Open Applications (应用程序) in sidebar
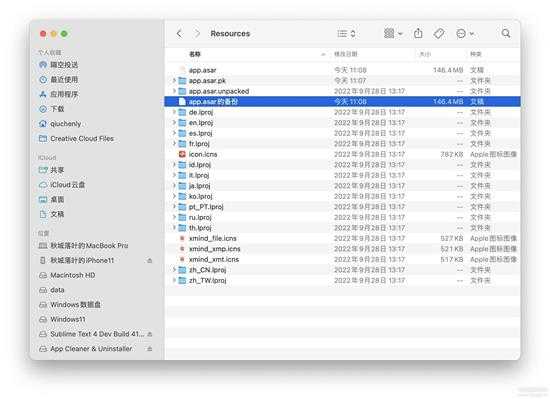Screen dimensions: 550x399 (58, 94)
